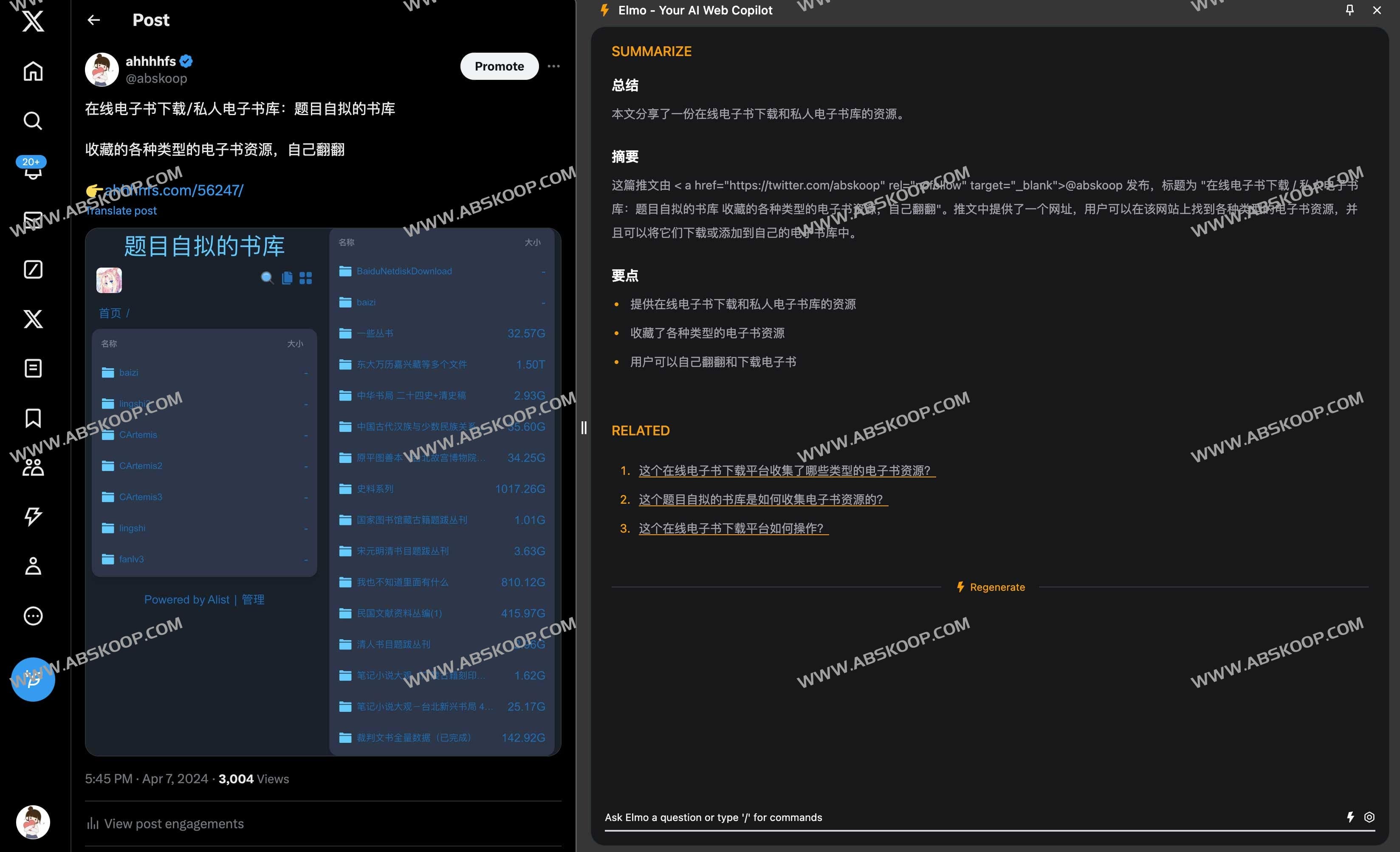Open Direct Messages
The image size is (1400, 852).
[x=32, y=219]
